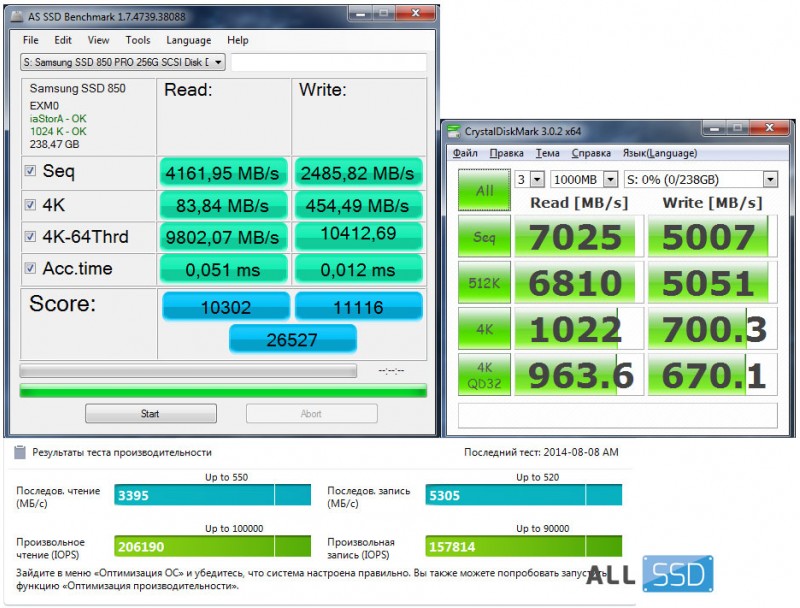
Task: Click the Start button in AS SSD
Action: coord(151,414)
